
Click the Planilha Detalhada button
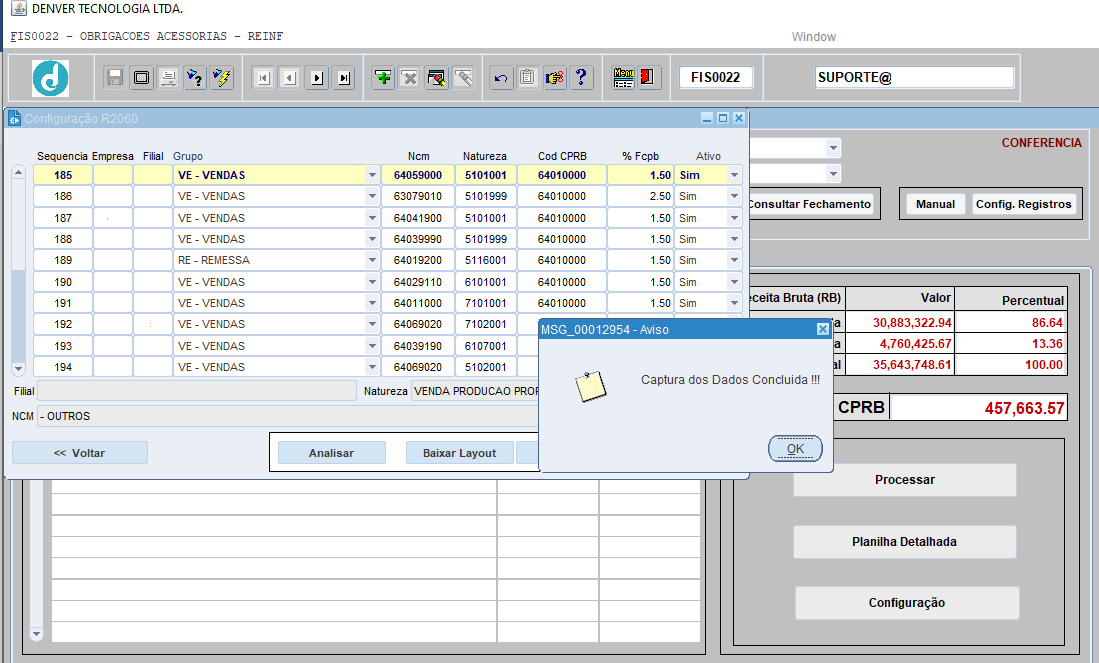point(905,542)
